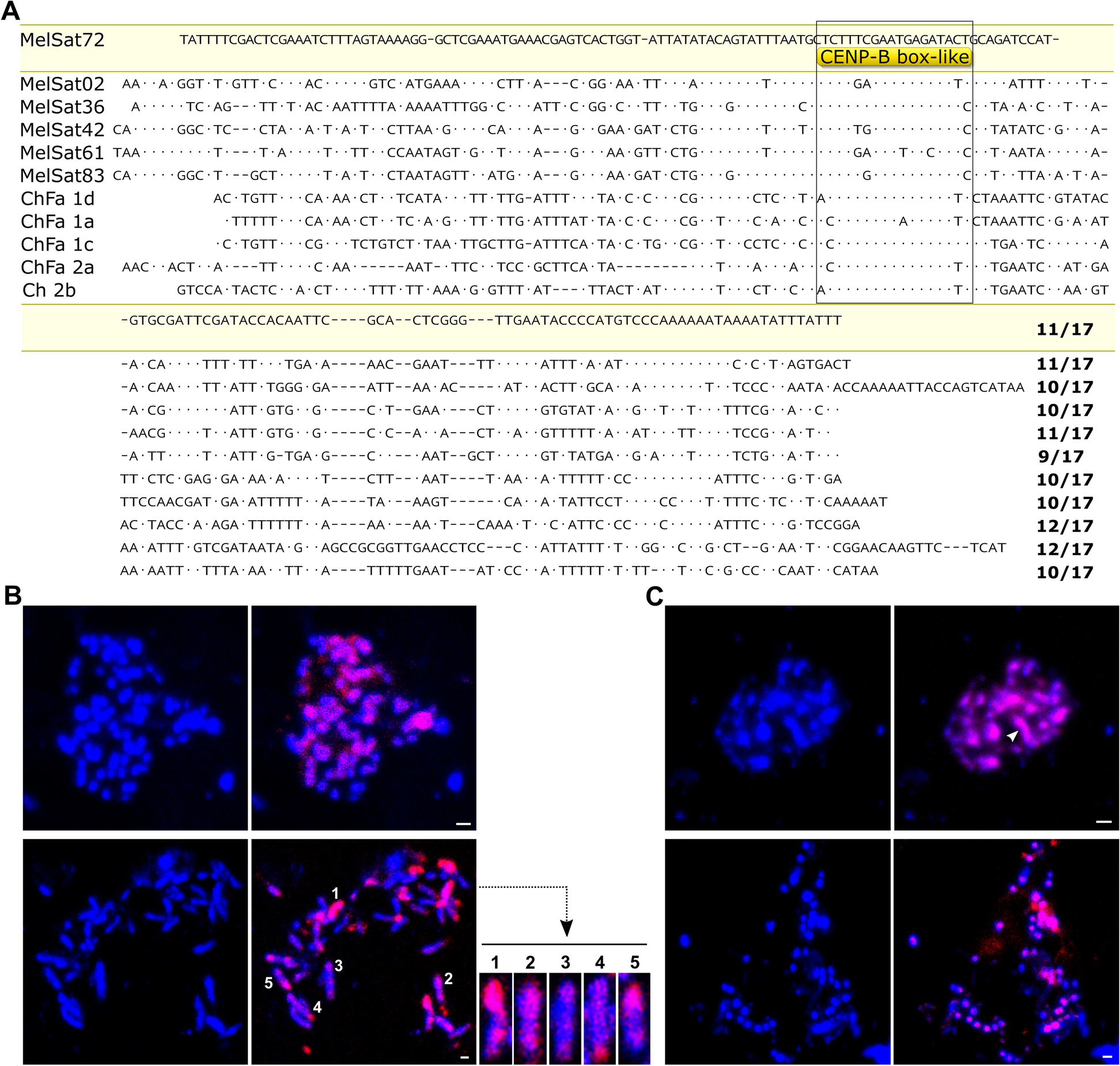The height and width of the screenshot is (1066, 1120).
Task: Click the MelSat61 row label
Action: pyautogui.click(x=62, y=153)
